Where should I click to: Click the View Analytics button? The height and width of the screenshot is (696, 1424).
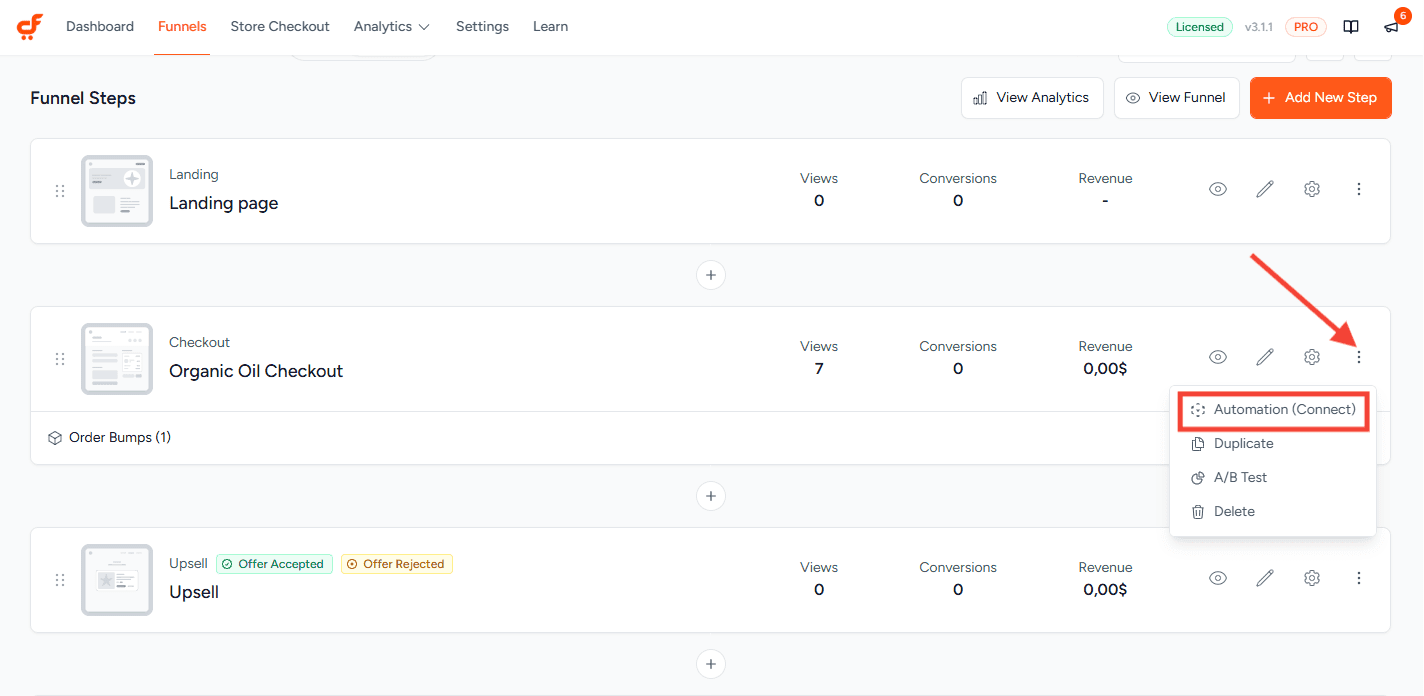point(1032,98)
